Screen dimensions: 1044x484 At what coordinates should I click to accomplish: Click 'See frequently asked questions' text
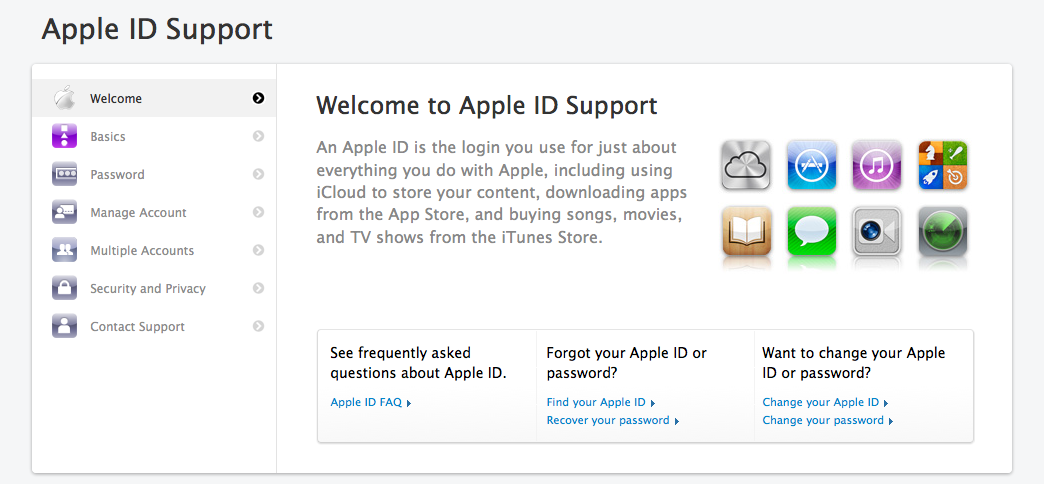(418, 363)
